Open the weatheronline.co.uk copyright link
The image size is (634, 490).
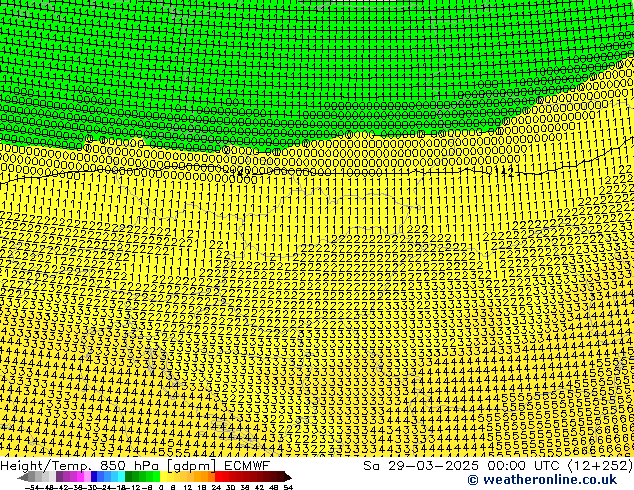[x=542, y=480]
